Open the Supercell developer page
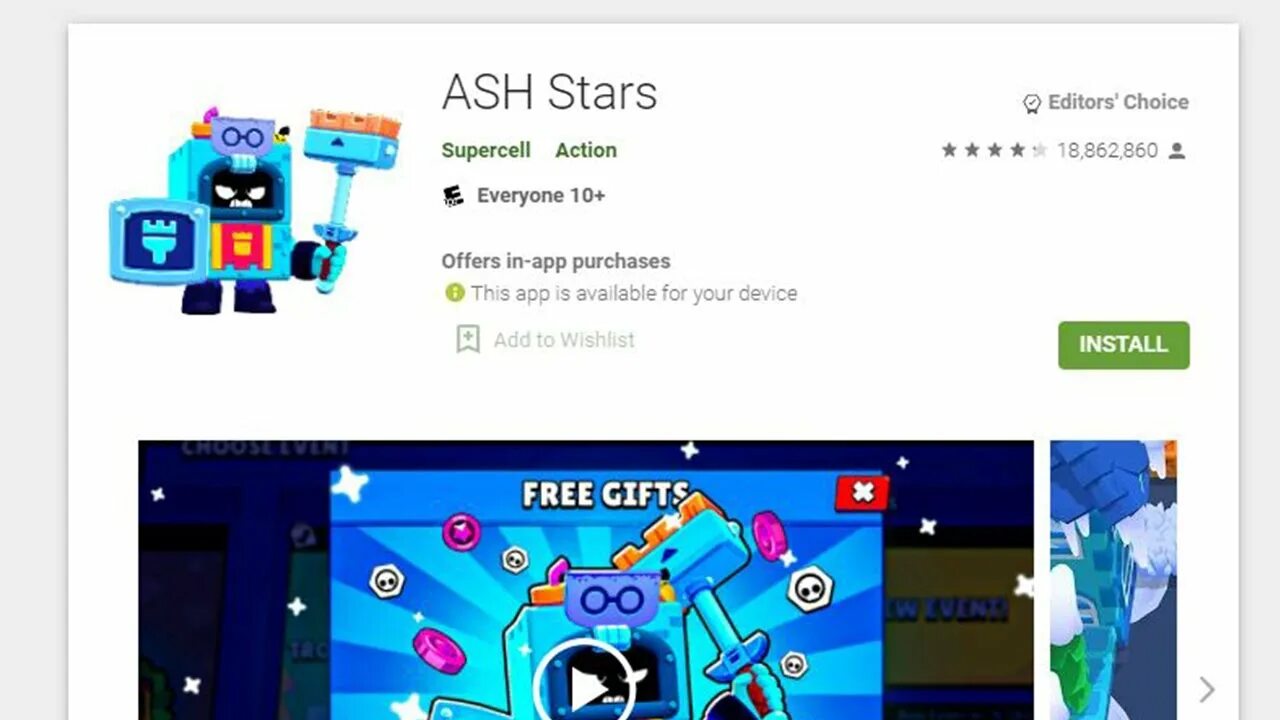 pyautogui.click(x=486, y=150)
